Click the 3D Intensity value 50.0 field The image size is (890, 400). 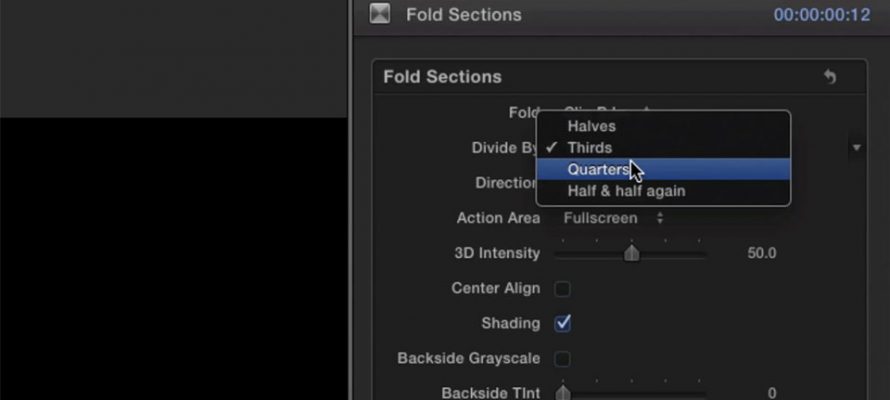pos(762,253)
